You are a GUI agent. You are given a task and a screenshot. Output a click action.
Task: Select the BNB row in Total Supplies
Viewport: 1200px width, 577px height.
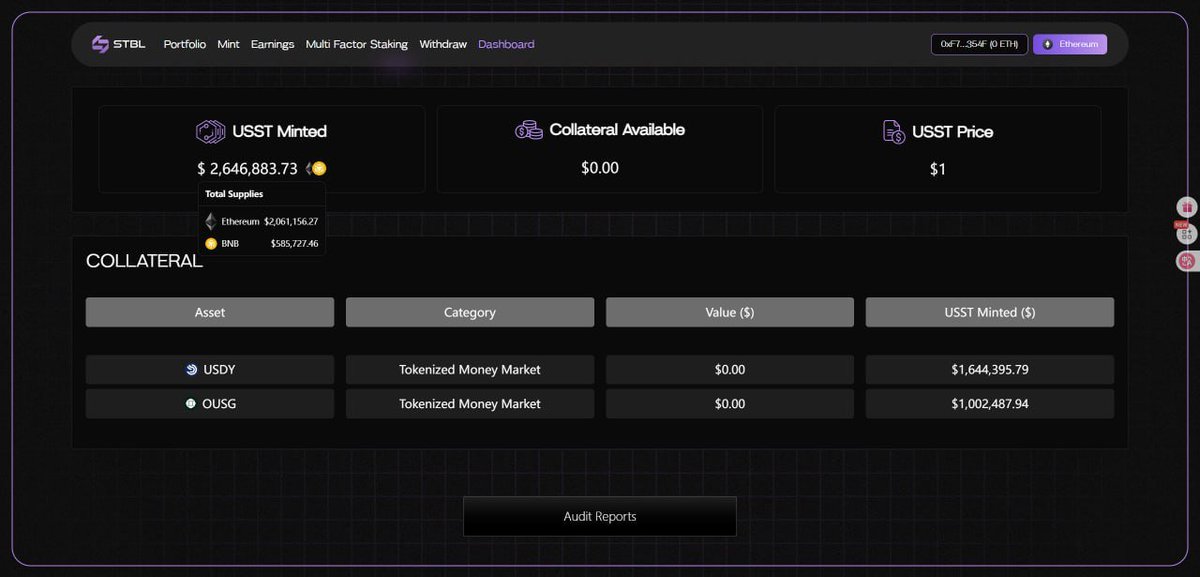coord(262,243)
